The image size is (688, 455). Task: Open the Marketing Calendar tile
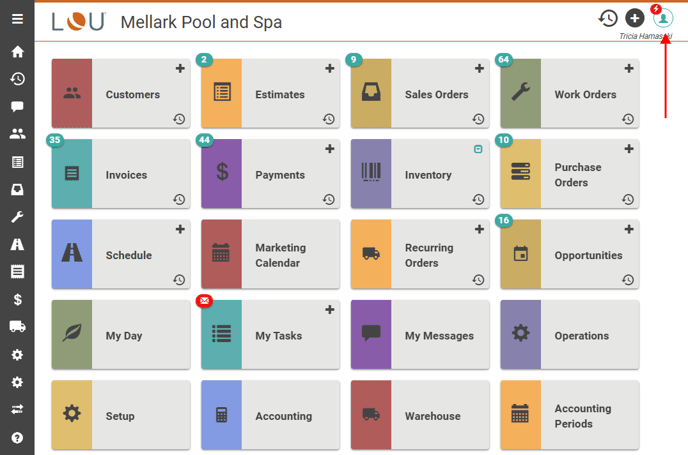(x=270, y=255)
